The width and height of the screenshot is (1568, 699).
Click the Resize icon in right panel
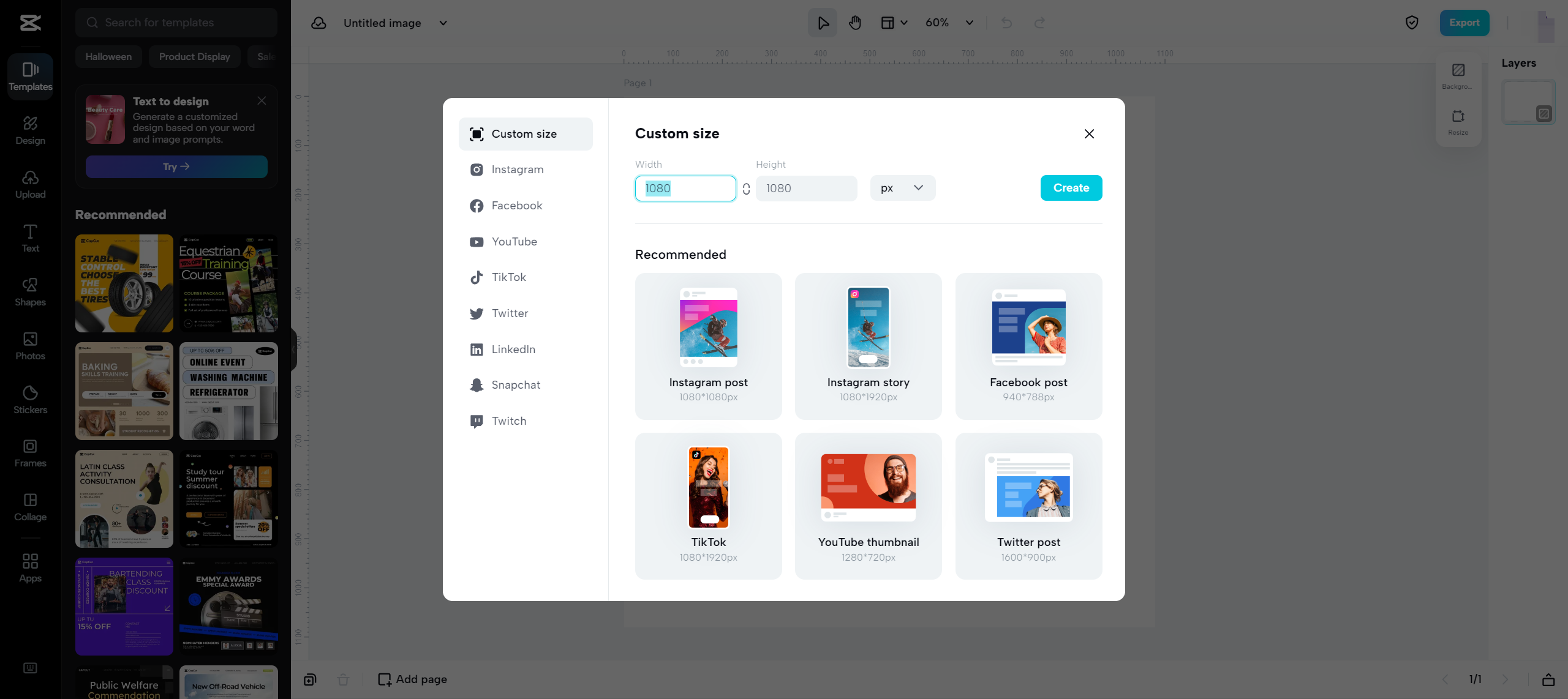click(1458, 121)
